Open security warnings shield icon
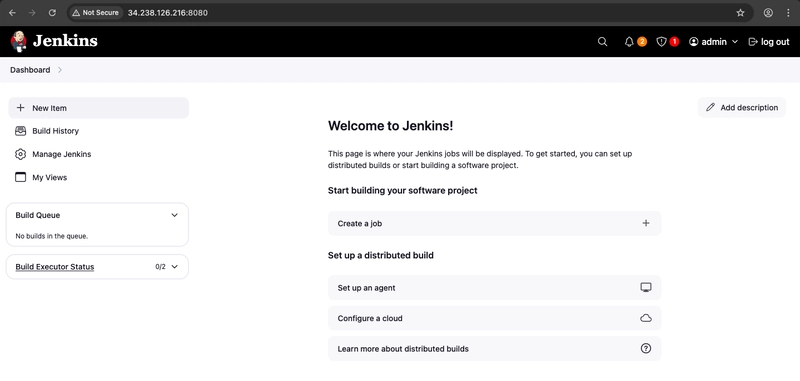 coord(661,42)
